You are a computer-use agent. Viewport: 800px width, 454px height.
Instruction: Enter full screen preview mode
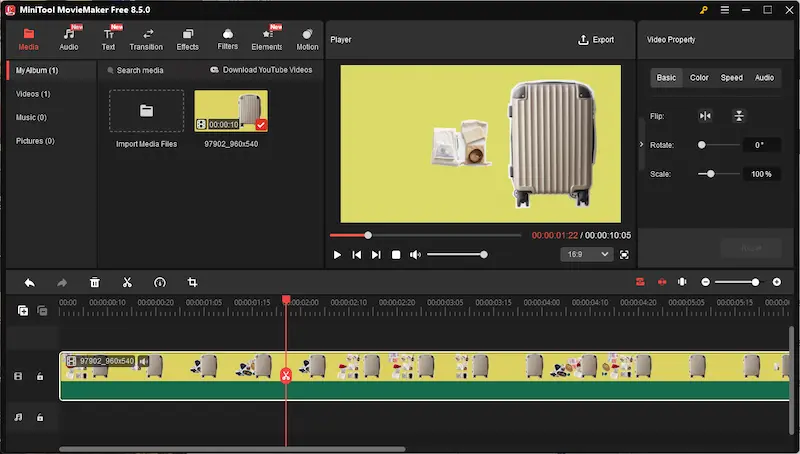point(624,255)
